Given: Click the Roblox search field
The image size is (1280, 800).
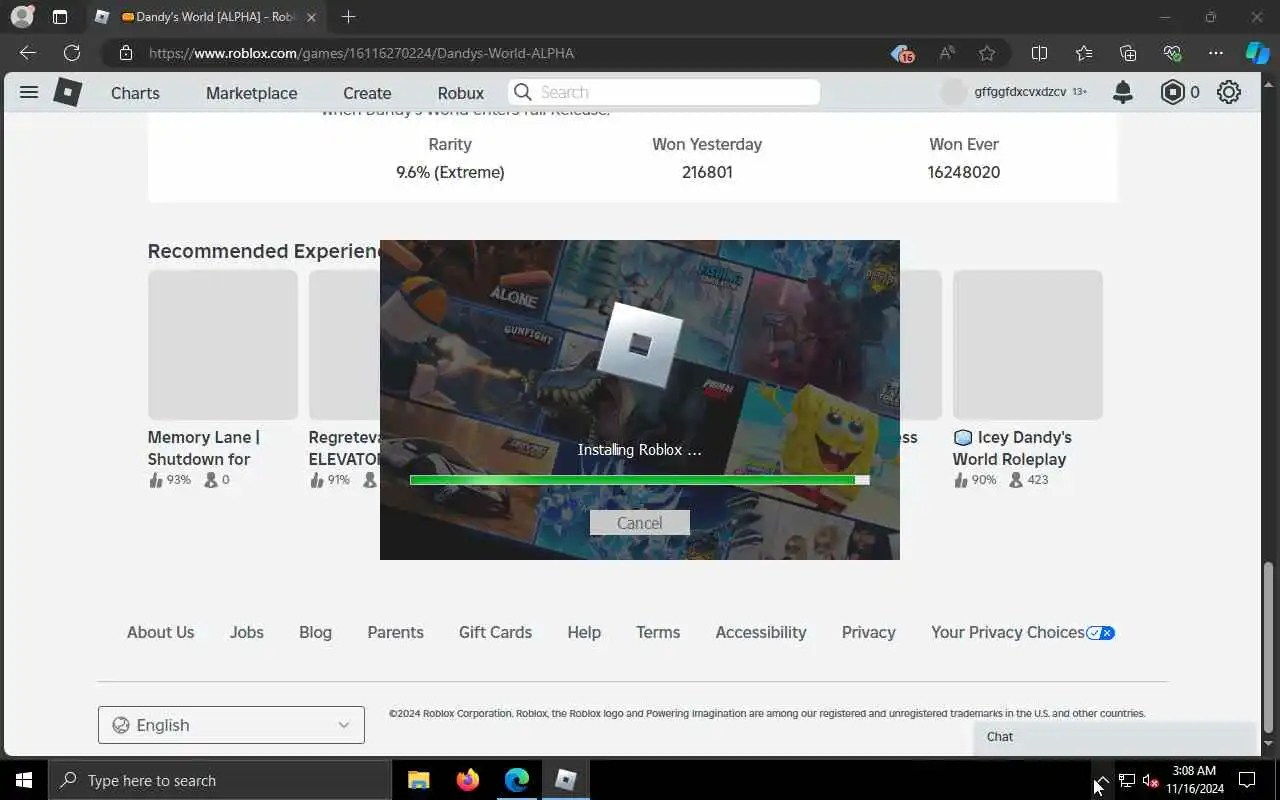Looking at the screenshot, I should [664, 92].
